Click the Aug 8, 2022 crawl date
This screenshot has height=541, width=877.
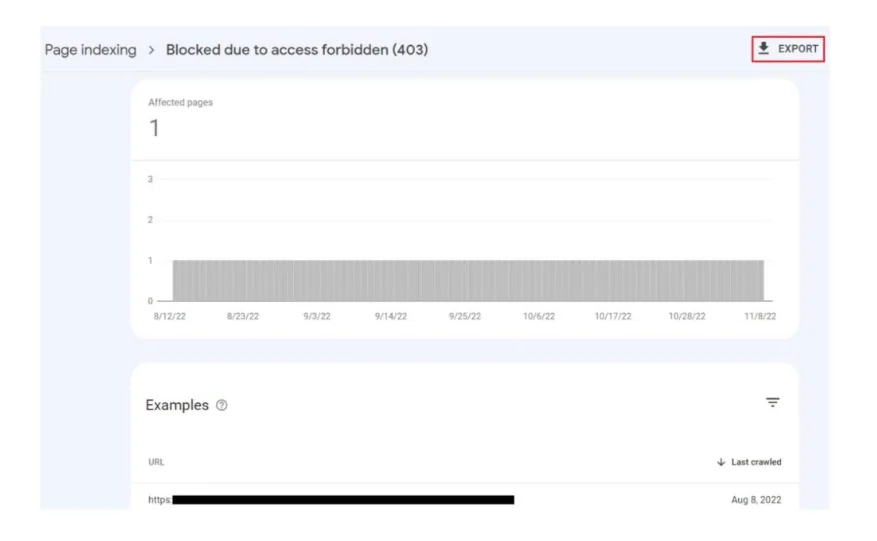tap(756, 500)
